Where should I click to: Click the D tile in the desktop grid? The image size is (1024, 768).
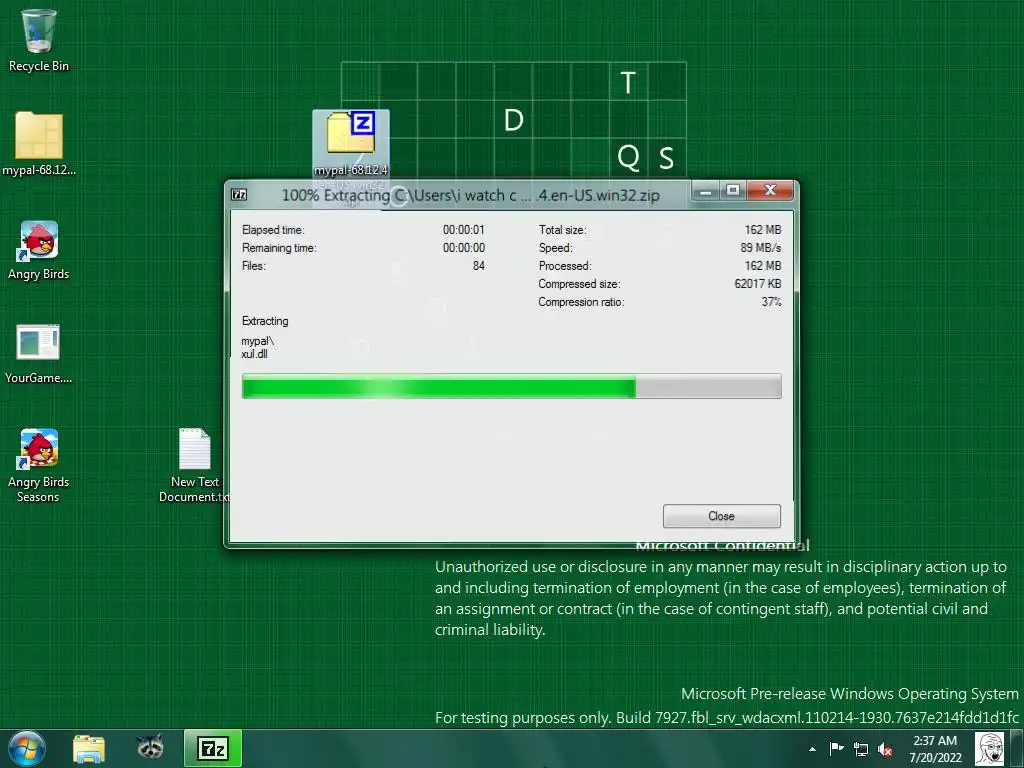513,120
